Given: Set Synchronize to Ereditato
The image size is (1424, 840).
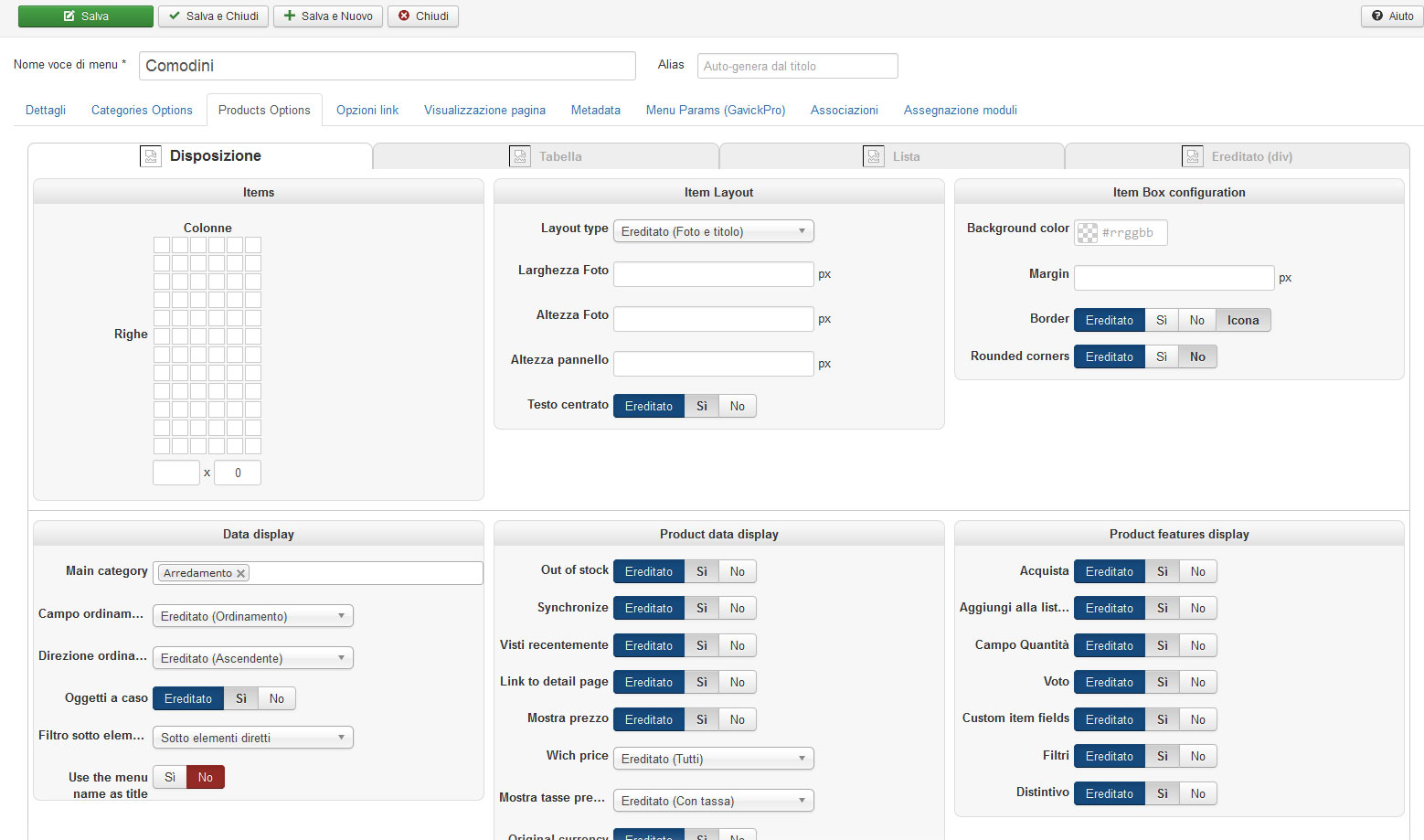Looking at the screenshot, I should point(649,608).
